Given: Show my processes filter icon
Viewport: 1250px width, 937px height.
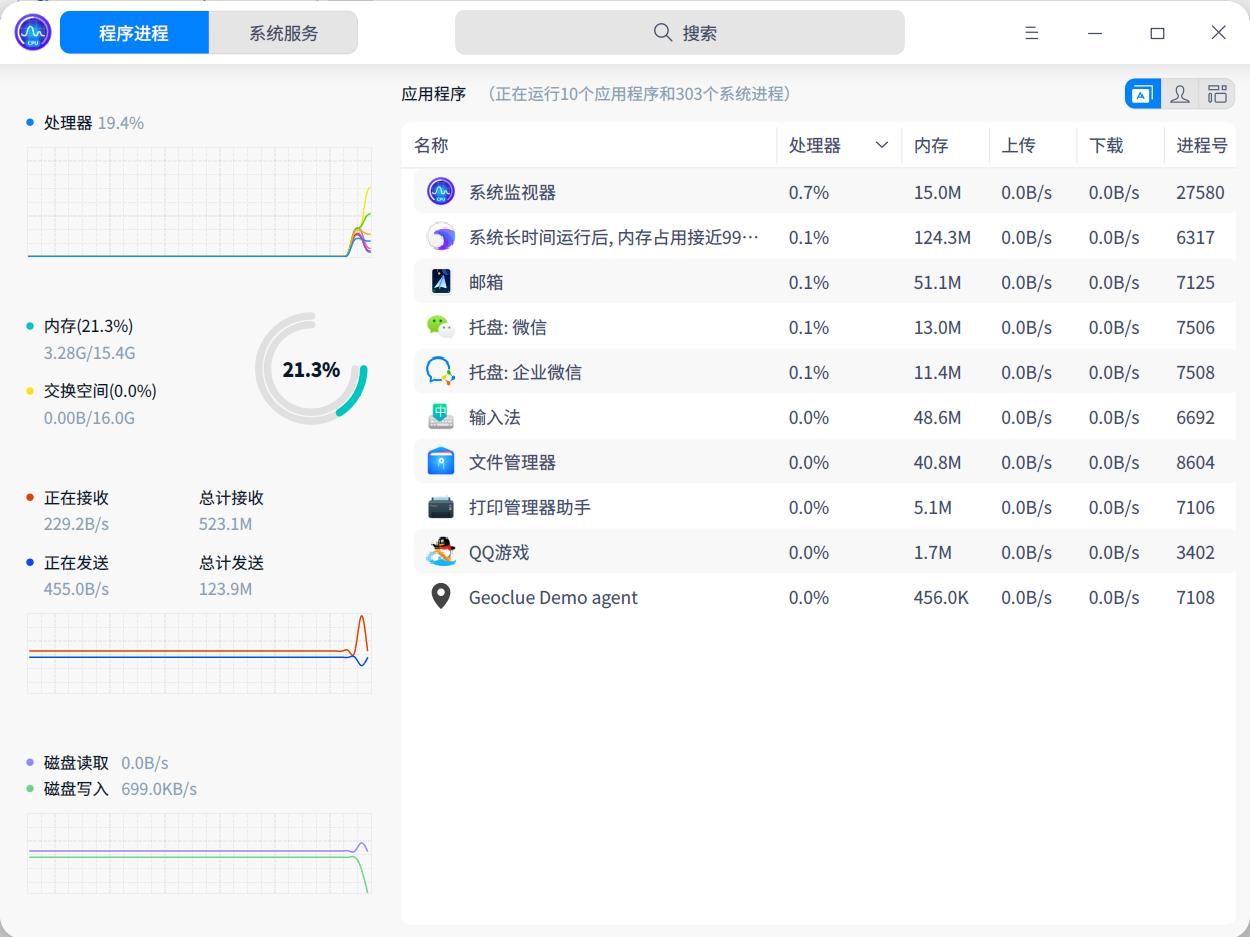Looking at the screenshot, I should (1180, 94).
